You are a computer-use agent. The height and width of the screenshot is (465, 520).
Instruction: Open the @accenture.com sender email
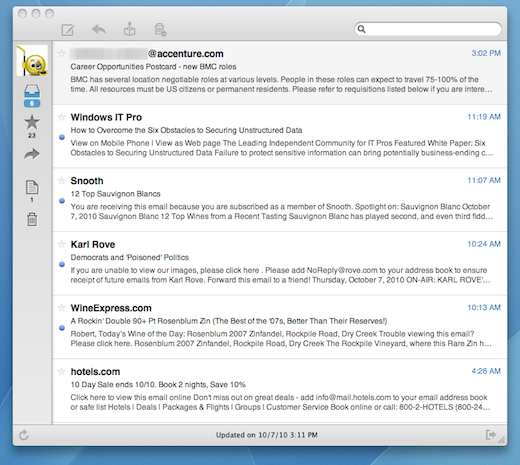tap(147, 54)
